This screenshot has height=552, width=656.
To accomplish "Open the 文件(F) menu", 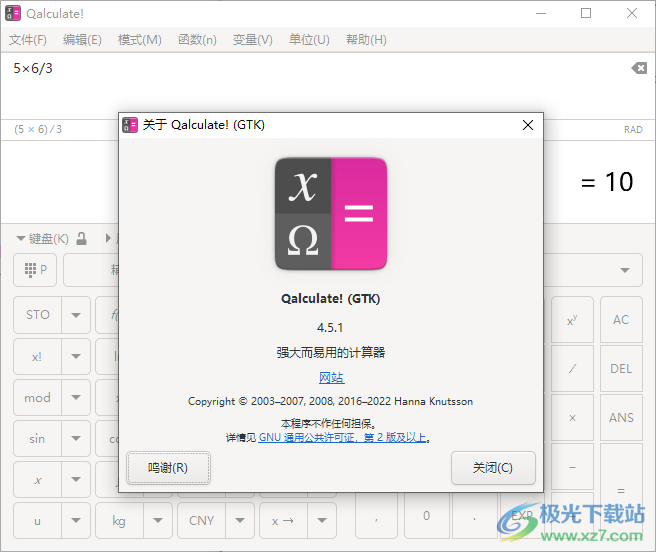I will 28,40.
